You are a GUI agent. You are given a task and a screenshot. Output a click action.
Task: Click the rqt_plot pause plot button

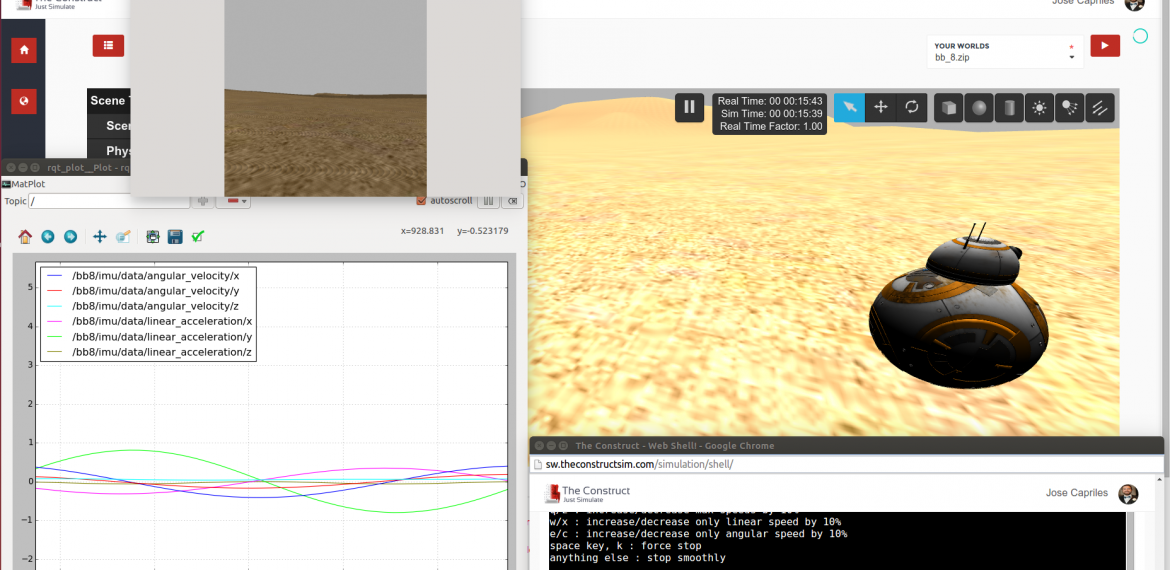point(487,201)
